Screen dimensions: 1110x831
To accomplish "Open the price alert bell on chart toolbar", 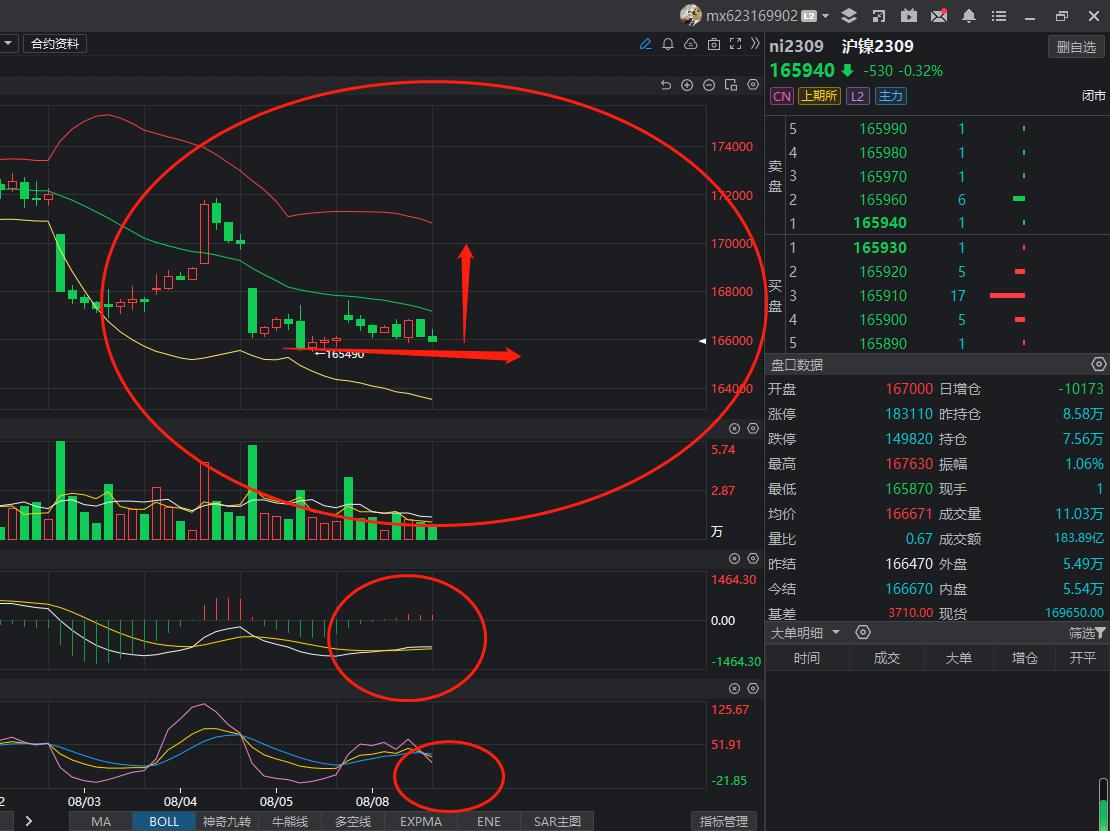I will (667, 44).
